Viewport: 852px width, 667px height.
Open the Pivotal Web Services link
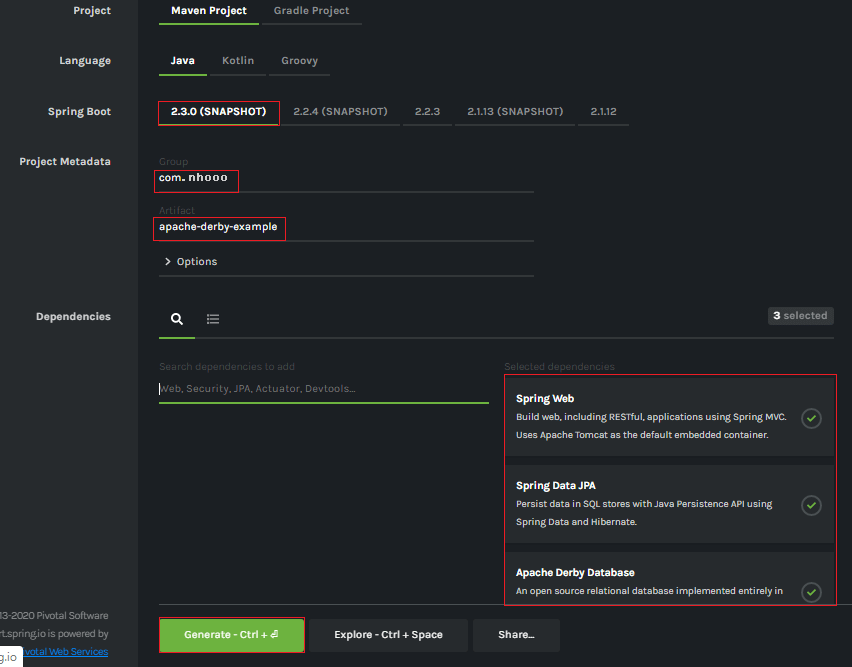[x=64, y=651]
